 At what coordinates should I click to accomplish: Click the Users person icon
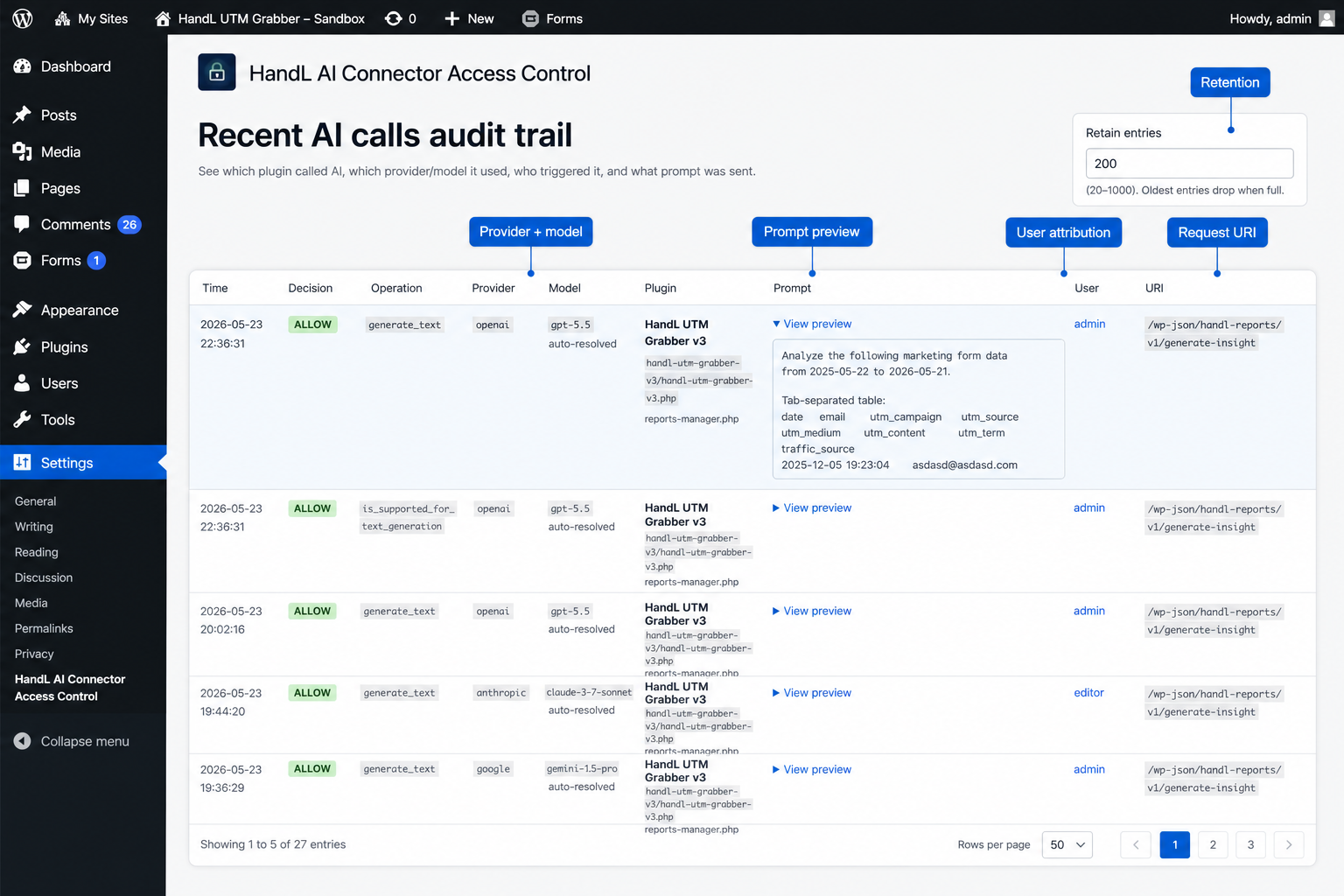(x=23, y=383)
